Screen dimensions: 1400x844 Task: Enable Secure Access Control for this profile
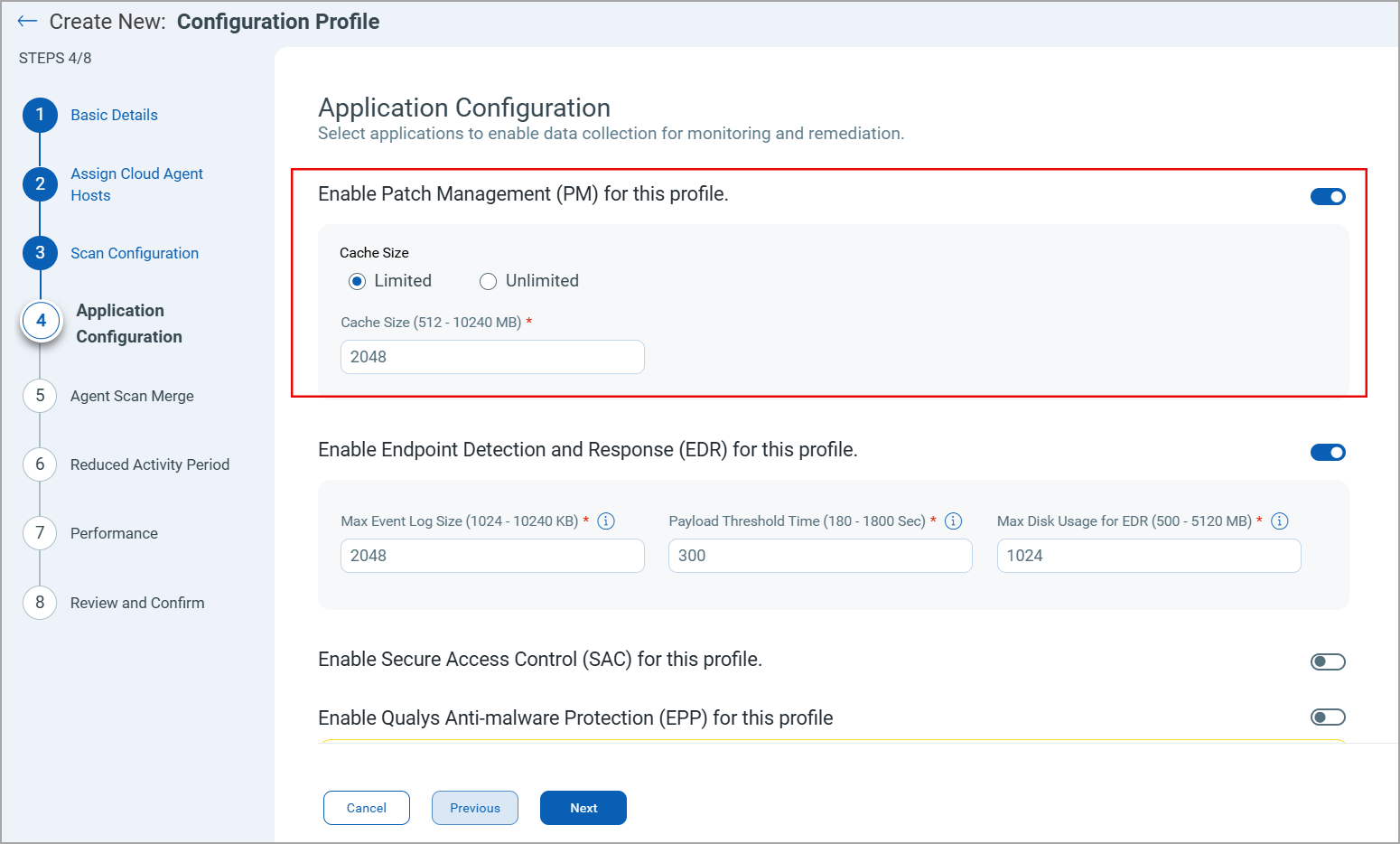(1328, 661)
